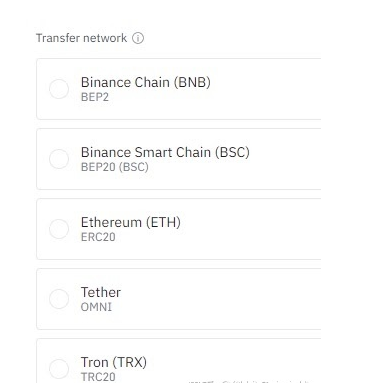
Task: Click the Binance Smart Chain (BSC) title
Action: coord(165,152)
